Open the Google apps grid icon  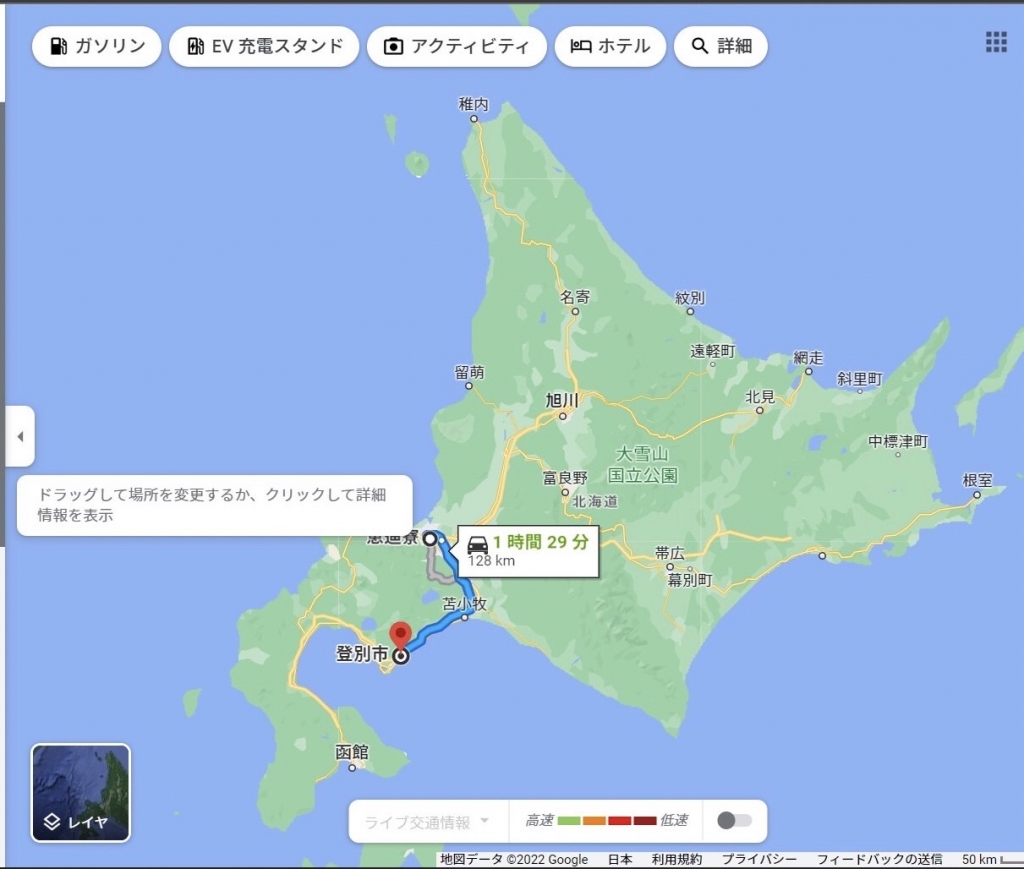tap(996, 42)
